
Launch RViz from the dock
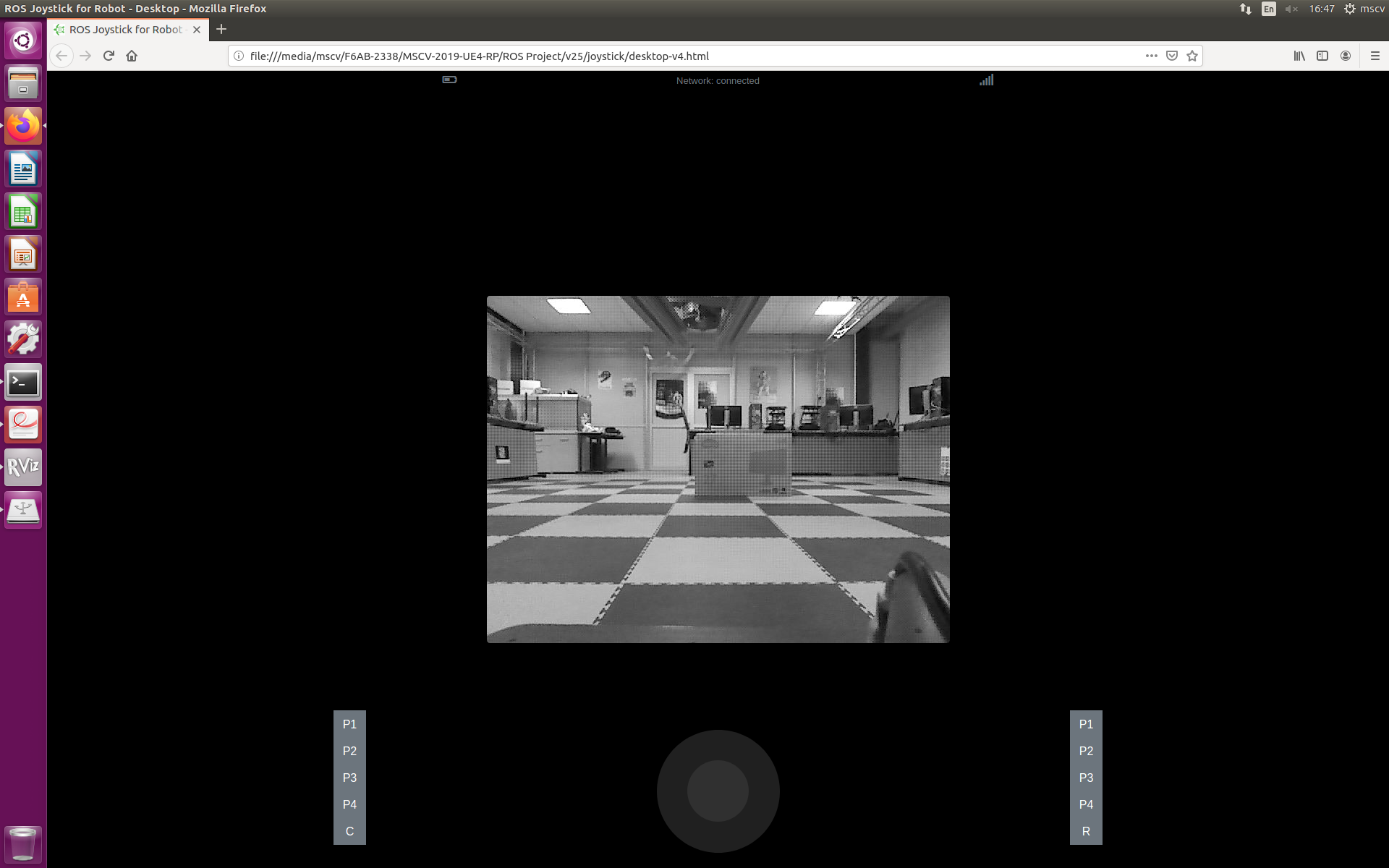click(x=23, y=467)
